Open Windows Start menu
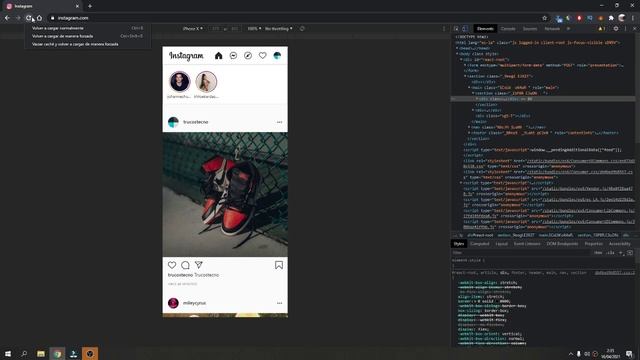640x360 pixels. click(x=8, y=353)
